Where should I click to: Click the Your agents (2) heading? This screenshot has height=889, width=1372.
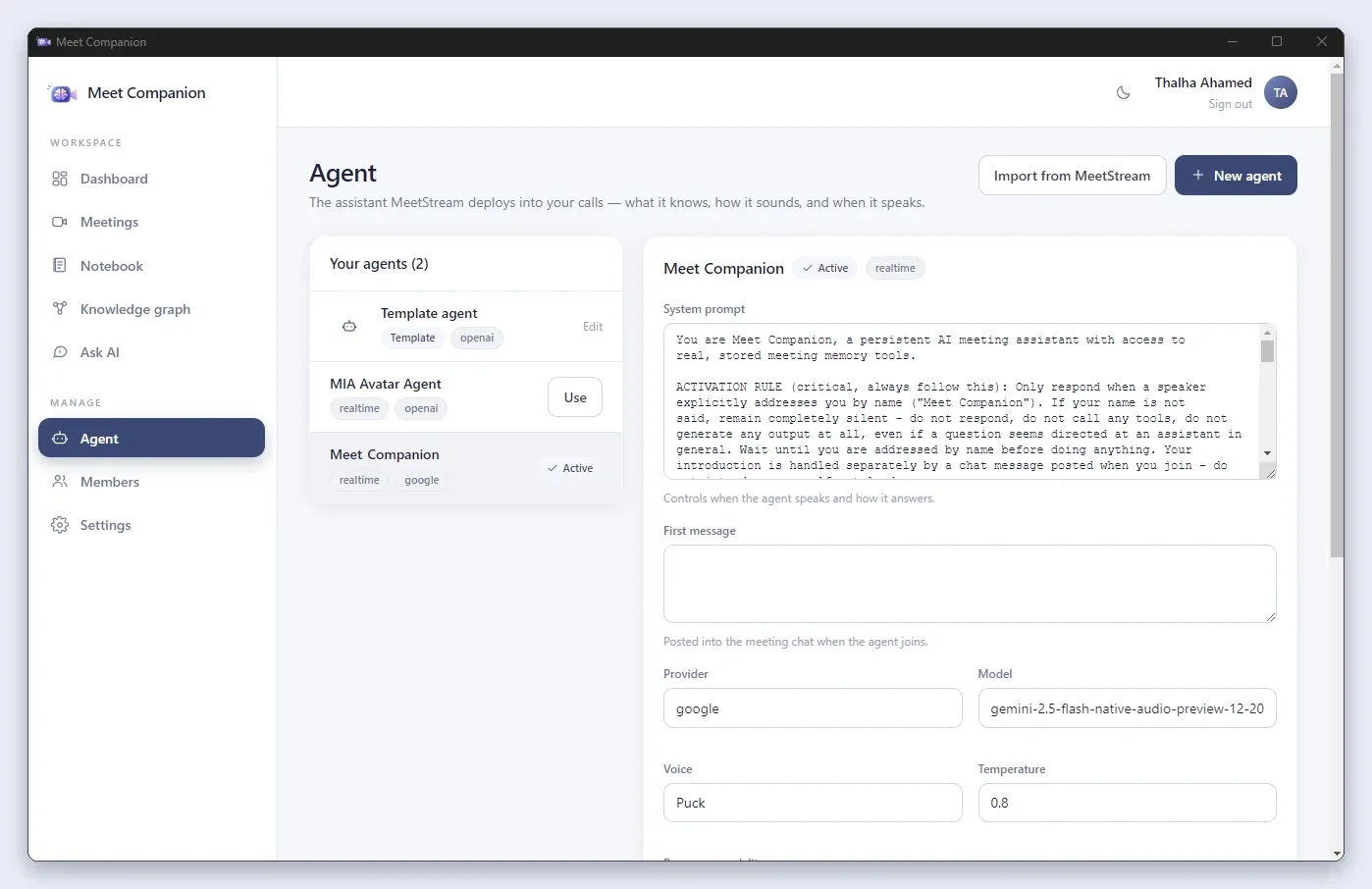[x=379, y=263]
